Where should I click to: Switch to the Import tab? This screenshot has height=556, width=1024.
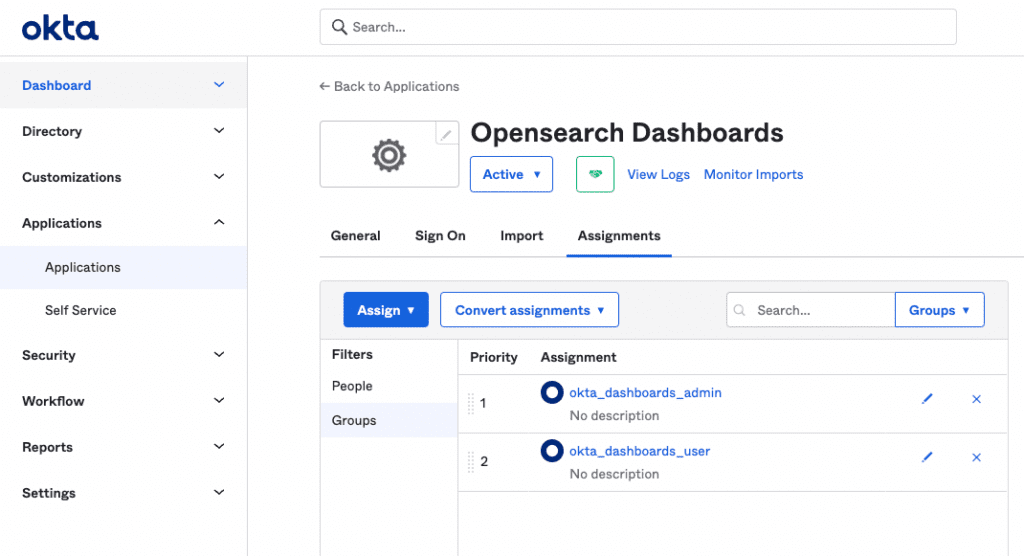pyautogui.click(x=521, y=236)
